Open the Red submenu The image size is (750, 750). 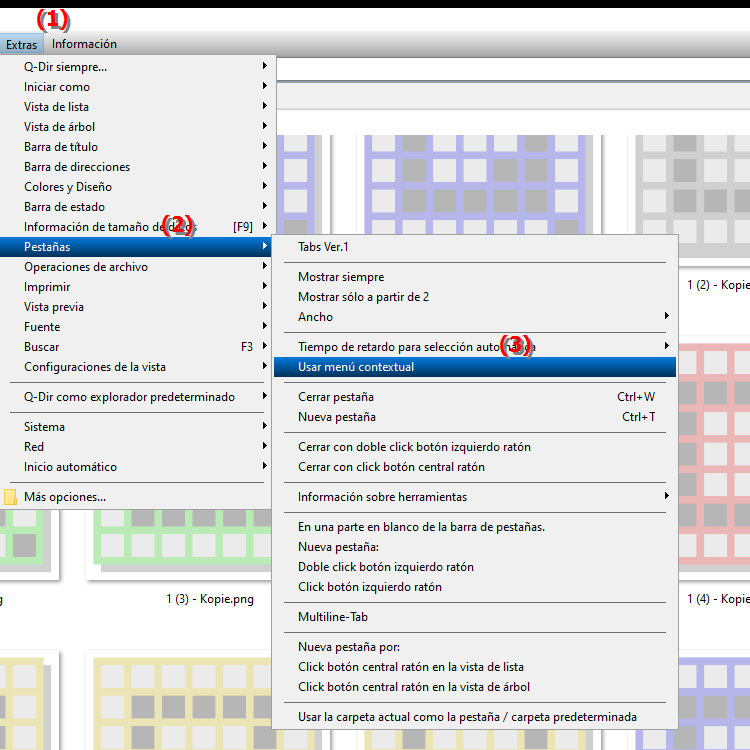[137, 447]
